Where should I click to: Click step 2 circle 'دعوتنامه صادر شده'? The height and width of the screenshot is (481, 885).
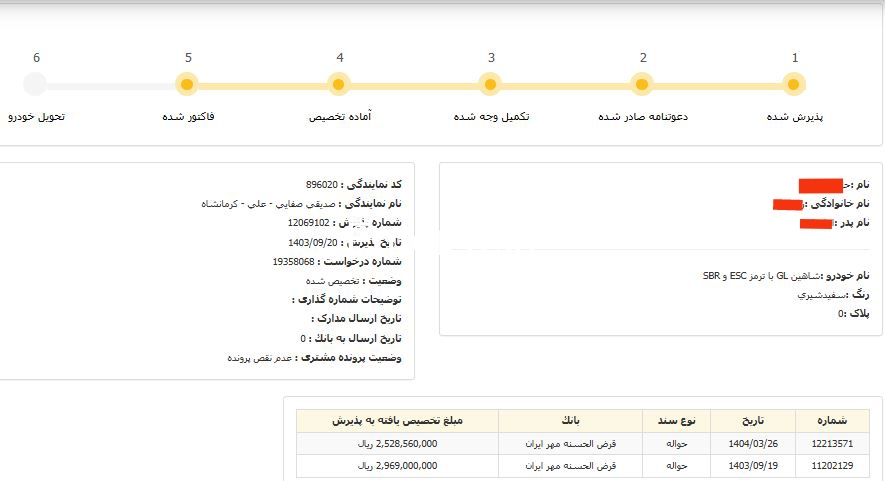point(643,85)
